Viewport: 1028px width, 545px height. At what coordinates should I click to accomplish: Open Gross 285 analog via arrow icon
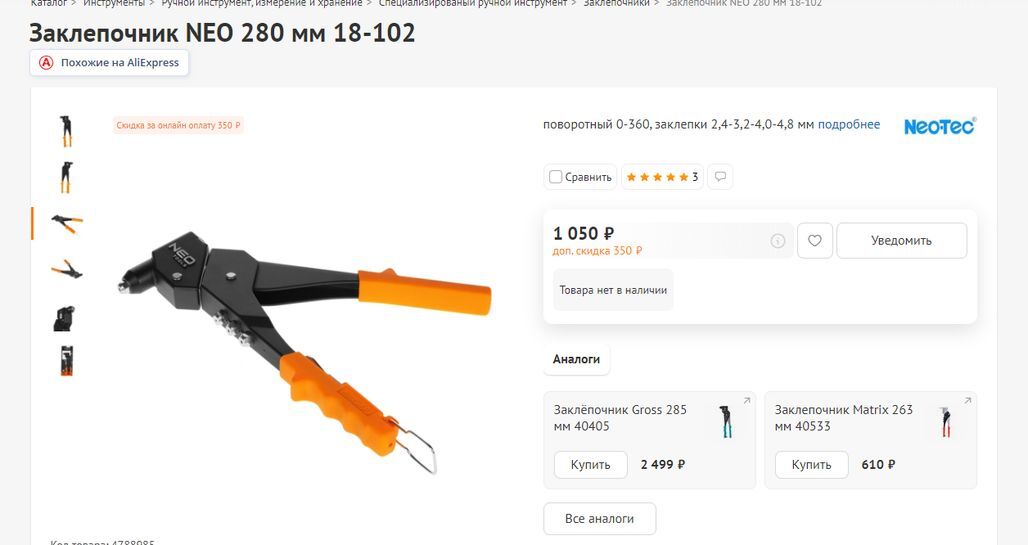[x=747, y=400]
